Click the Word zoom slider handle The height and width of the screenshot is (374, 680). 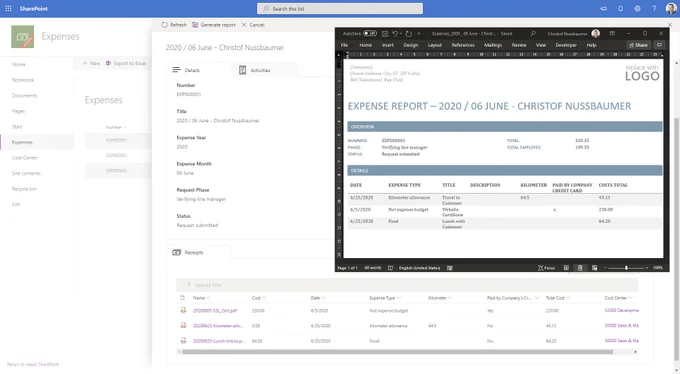click(x=626, y=268)
